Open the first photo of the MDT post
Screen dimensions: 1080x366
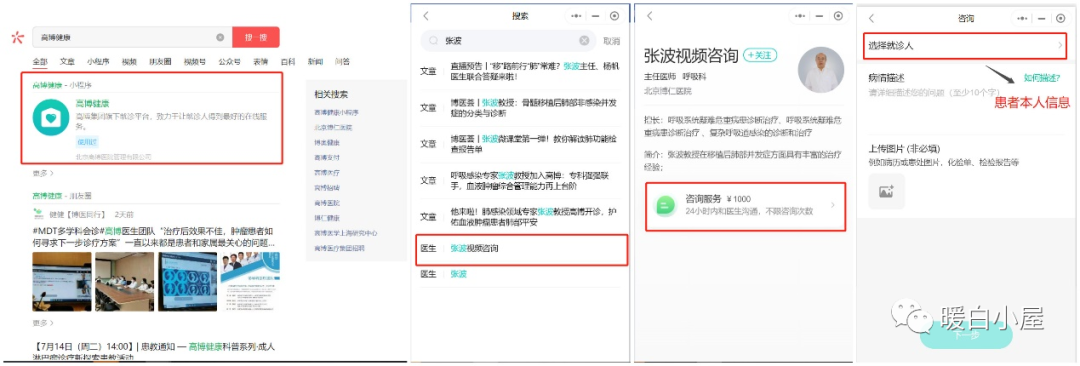[62, 281]
